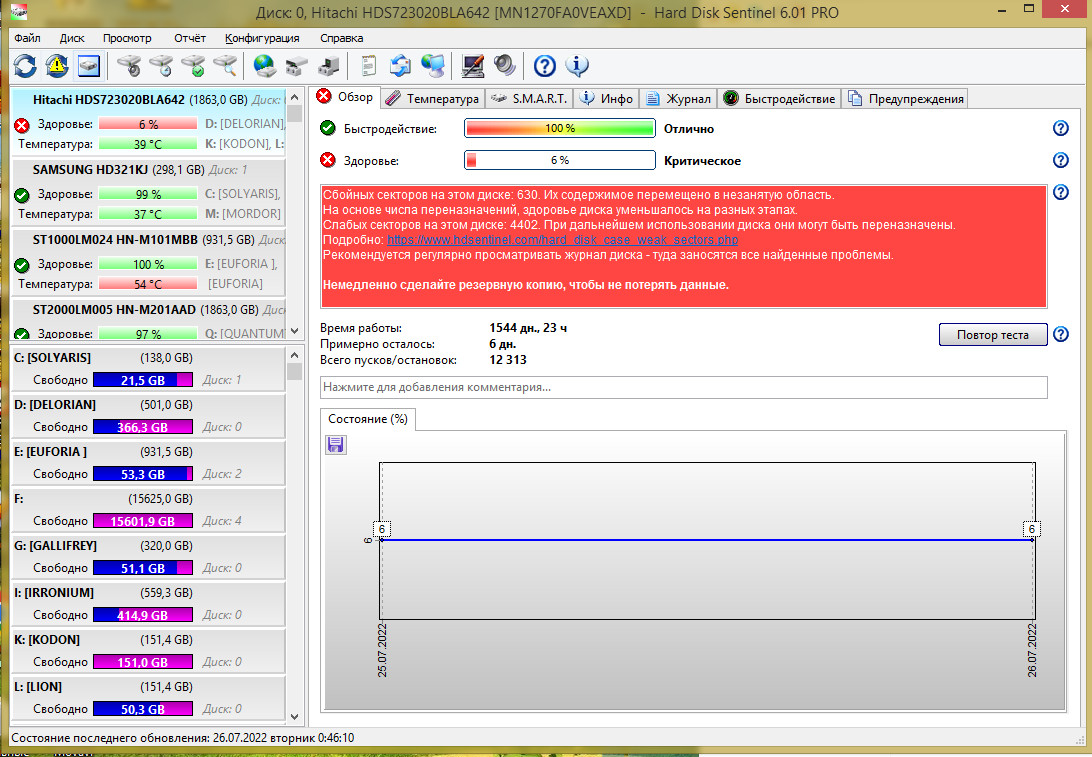Select the G: [GALLIFREY] partition
The height and width of the screenshot is (757, 1092).
tap(148, 556)
